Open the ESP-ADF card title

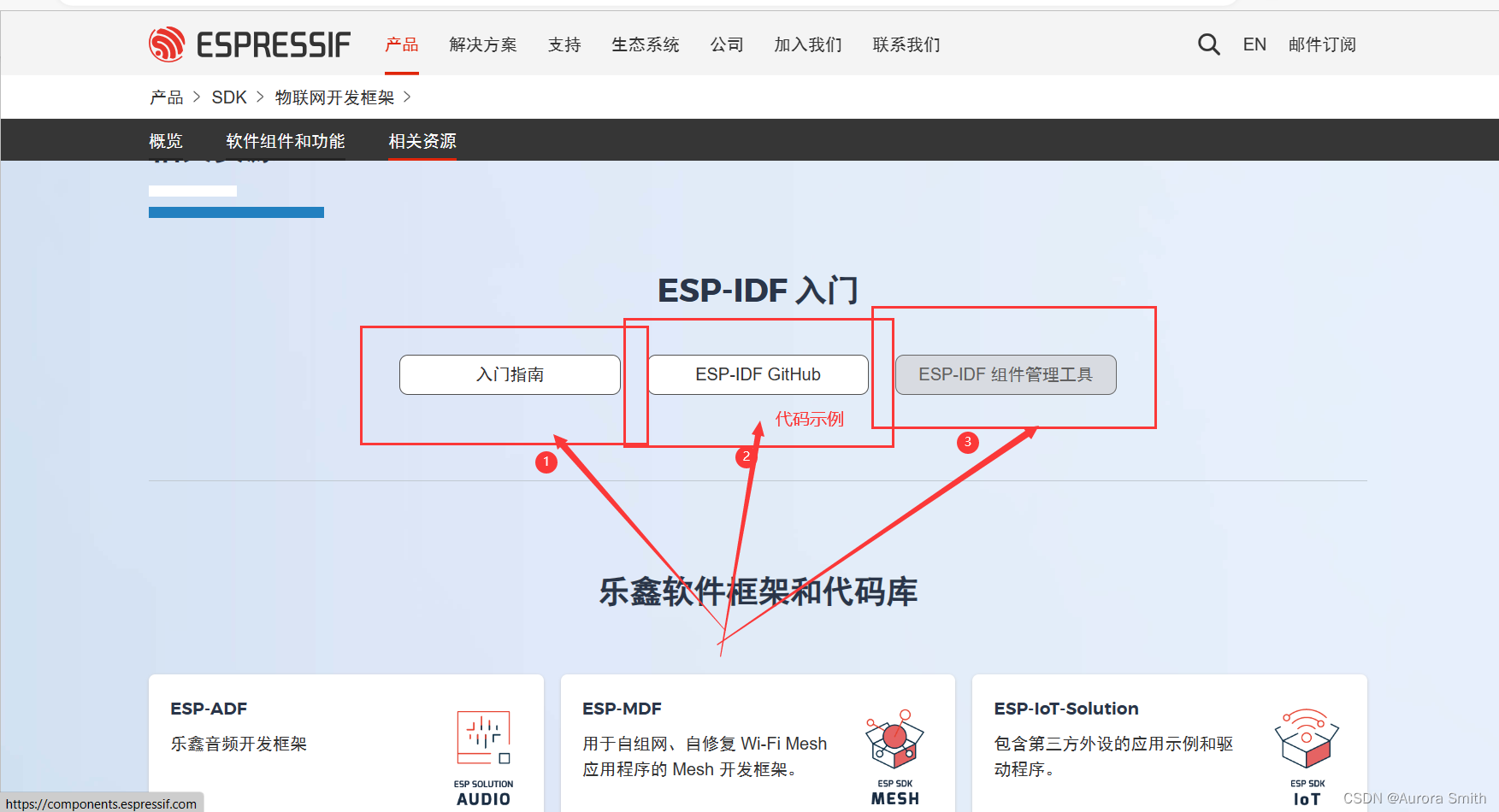click(x=209, y=709)
